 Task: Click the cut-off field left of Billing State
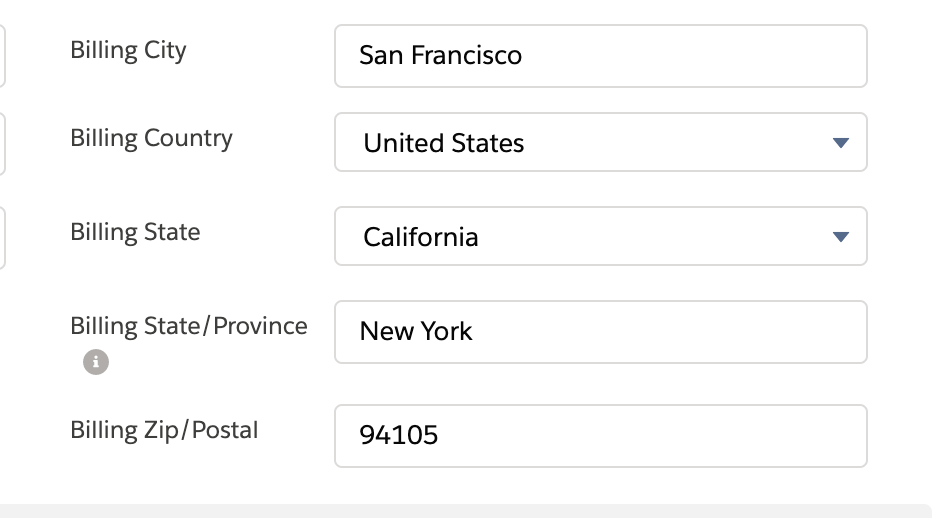3,237
